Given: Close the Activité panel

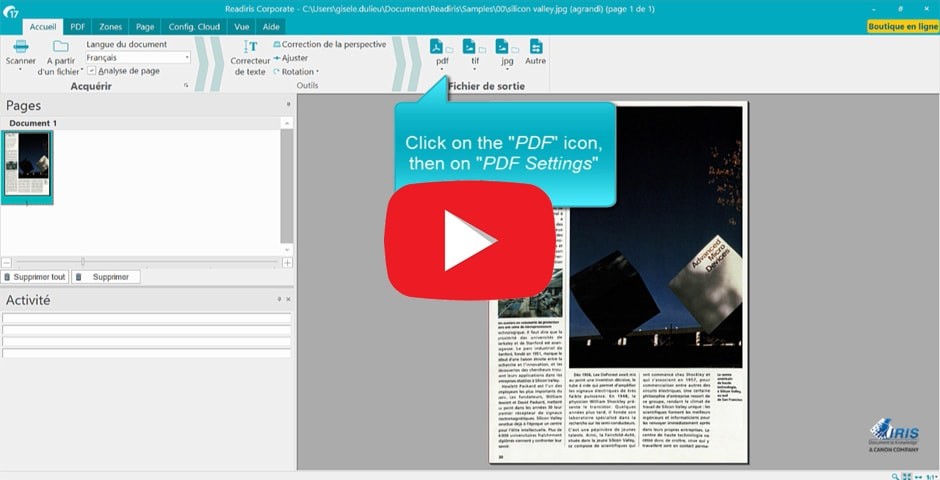Looking at the screenshot, I should point(288,299).
